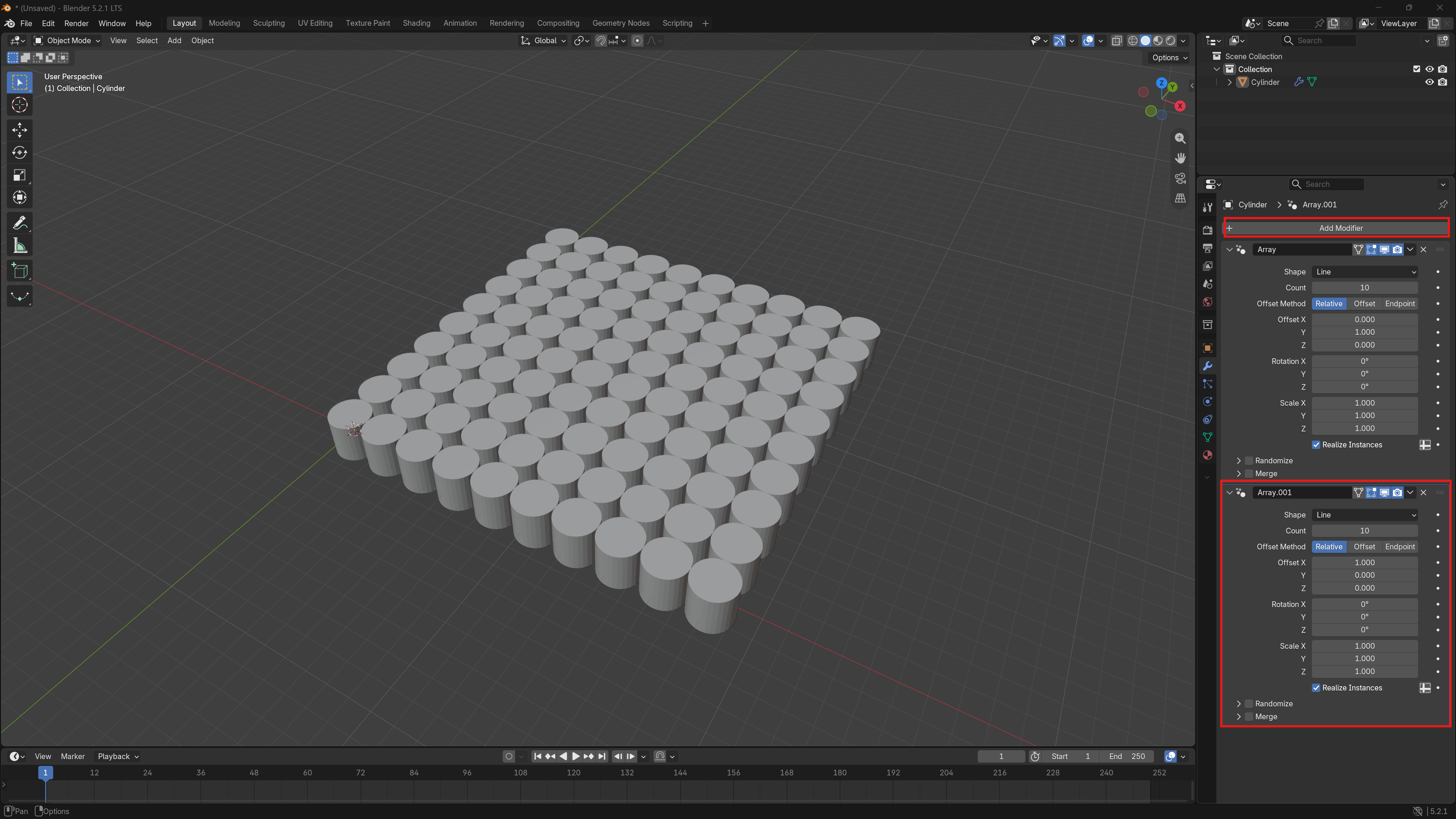Play the animation forward
Image resolution: width=1456 pixels, height=819 pixels.
click(576, 756)
